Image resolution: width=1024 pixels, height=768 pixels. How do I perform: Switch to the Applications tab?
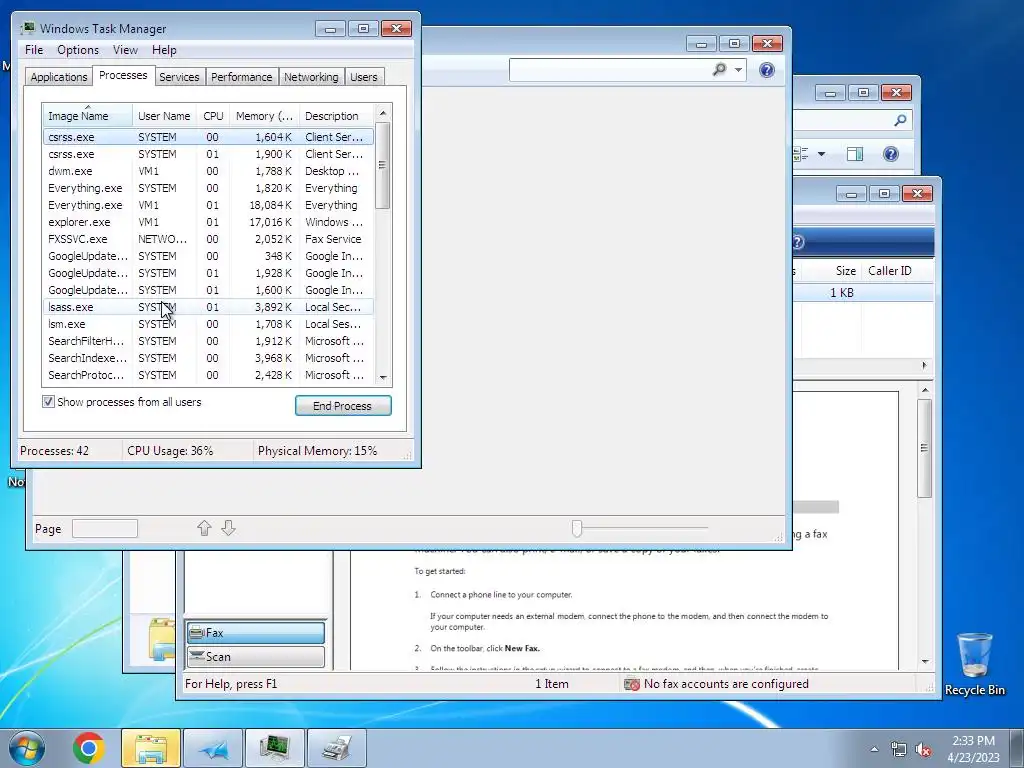tap(59, 77)
